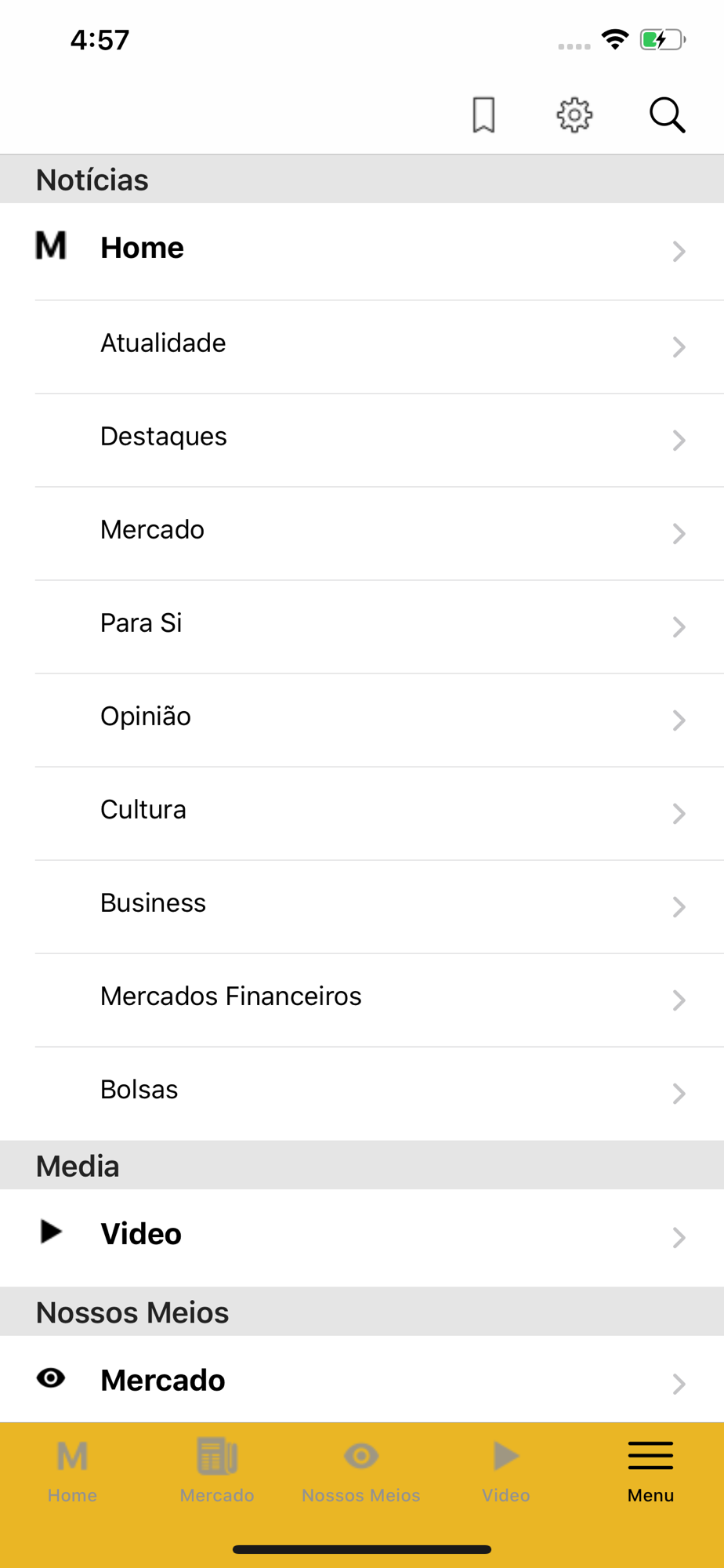Choose the Para Si list item
Screen dimensions: 724x1568
(141, 623)
